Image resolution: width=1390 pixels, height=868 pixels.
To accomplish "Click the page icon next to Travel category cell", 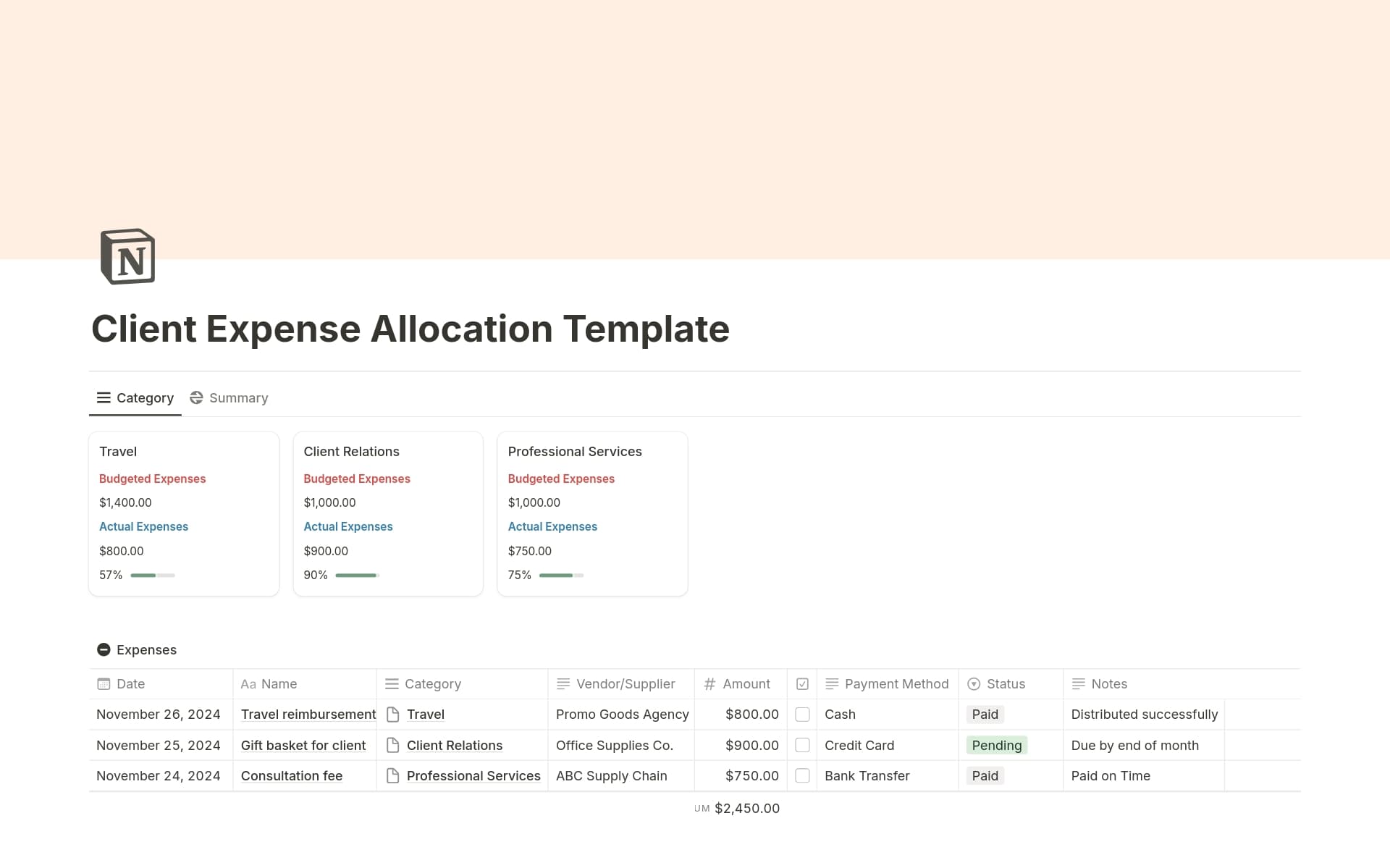I will (392, 715).
